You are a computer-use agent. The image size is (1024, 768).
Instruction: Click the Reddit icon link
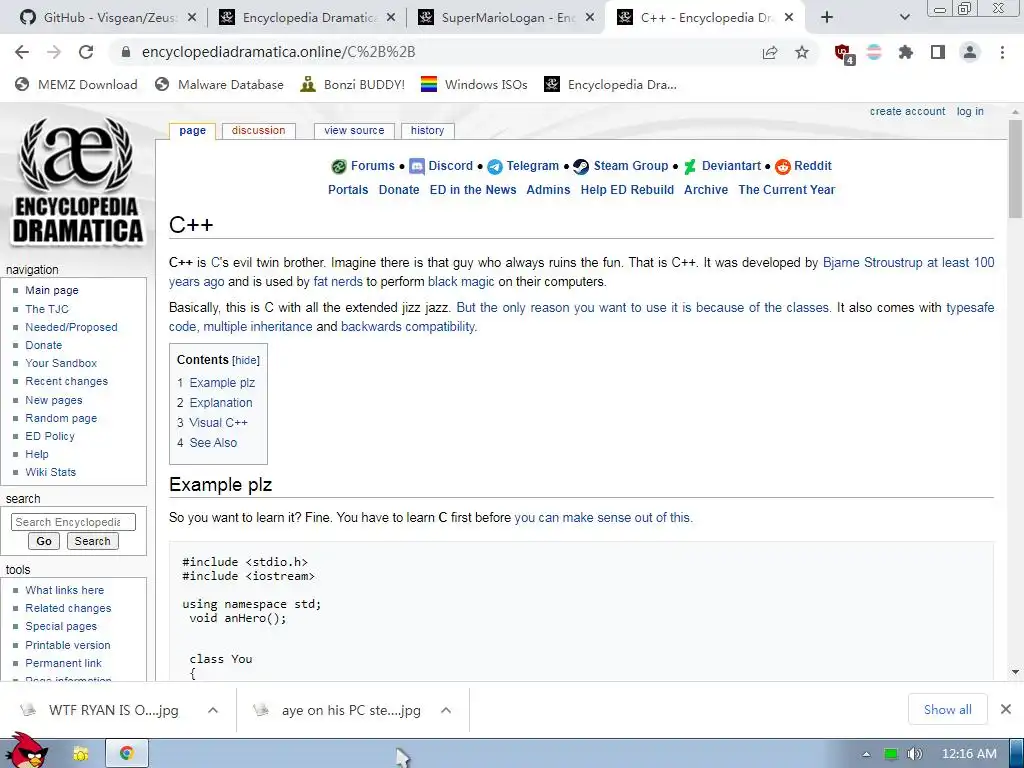point(782,167)
